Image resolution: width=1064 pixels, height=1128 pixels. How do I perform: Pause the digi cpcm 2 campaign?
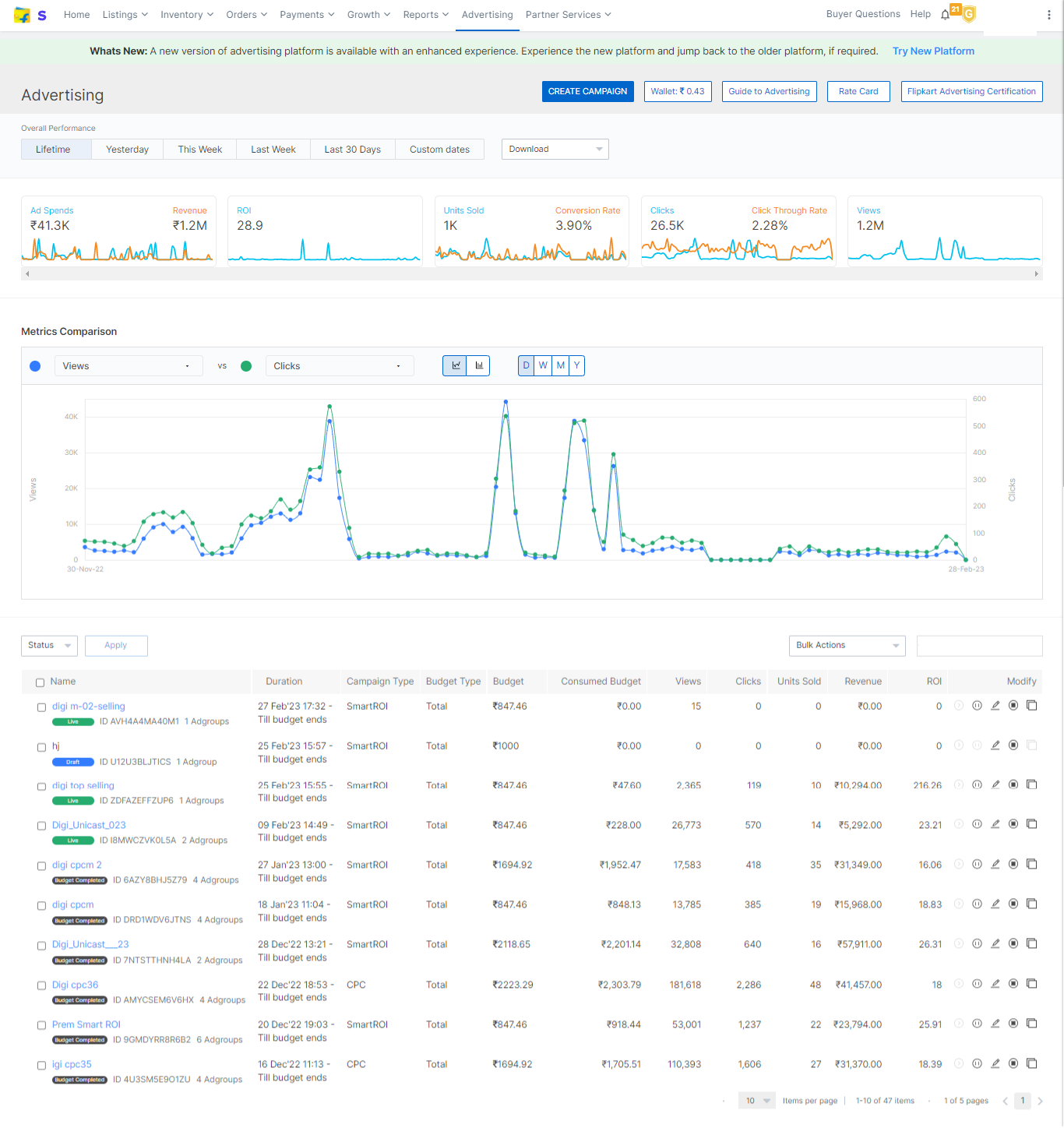point(977,865)
